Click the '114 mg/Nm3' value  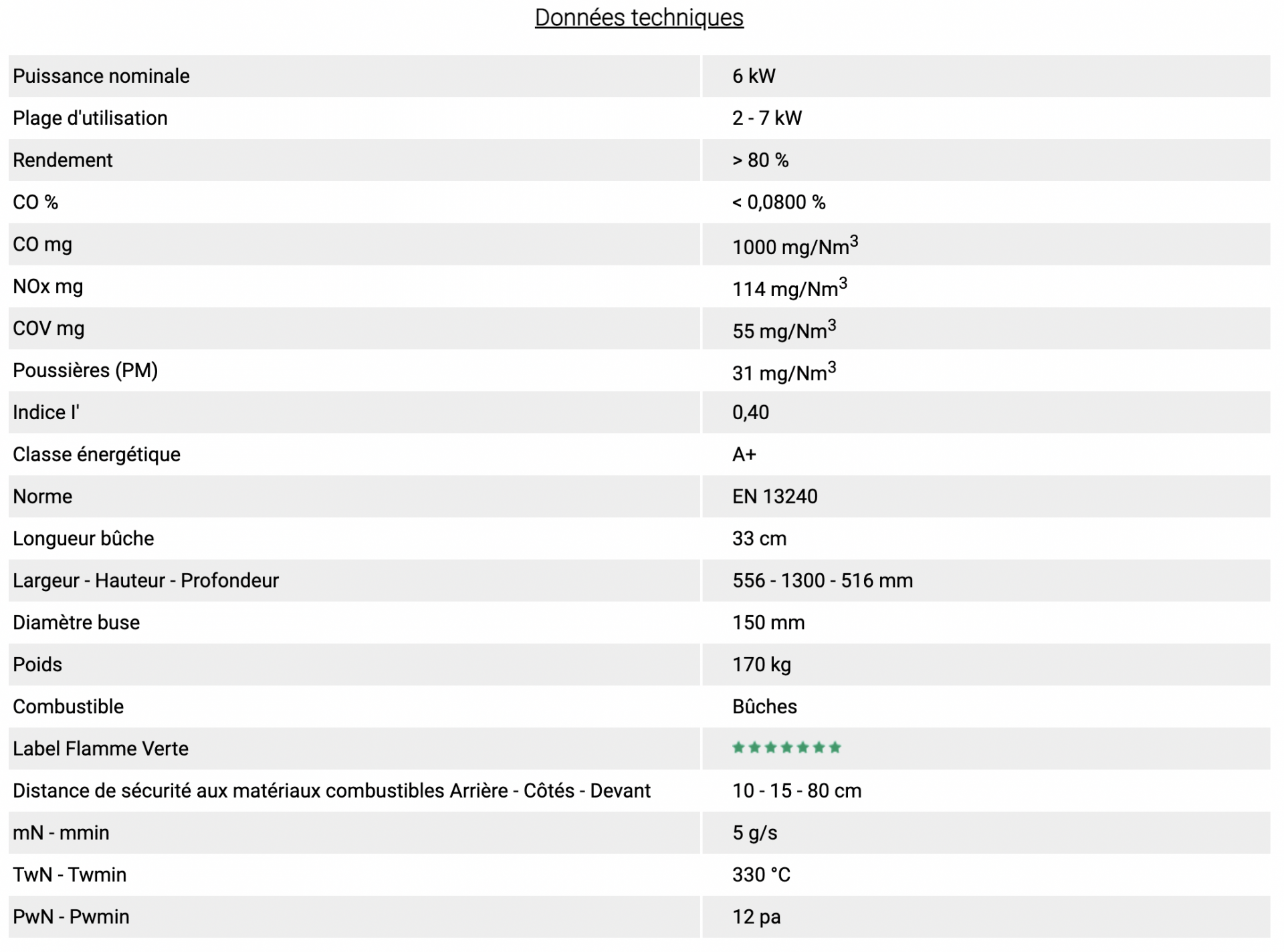(x=790, y=287)
